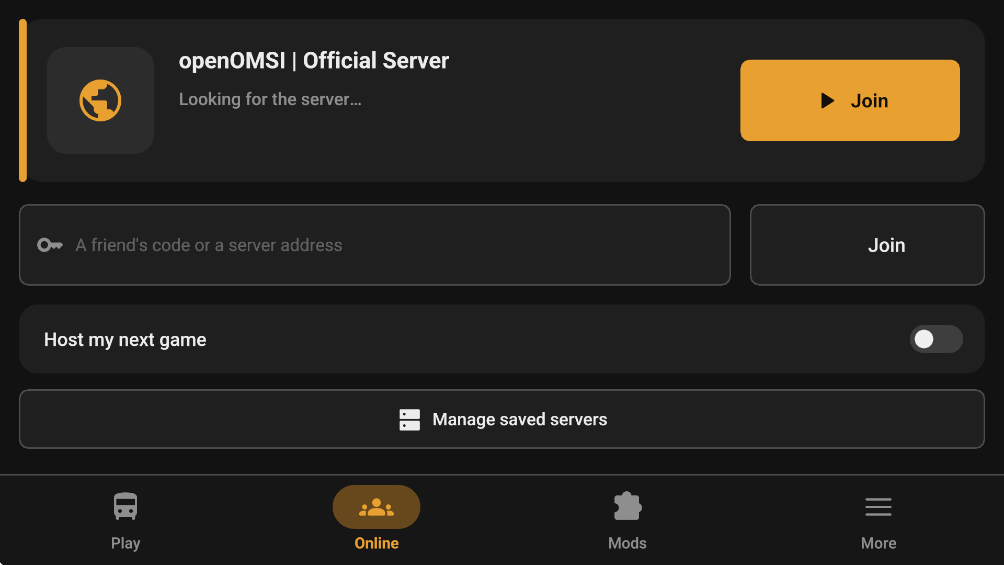Viewport: 1004px width, 565px height.
Task: Open Manage saved servers
Action: click(x=502, y=419)
